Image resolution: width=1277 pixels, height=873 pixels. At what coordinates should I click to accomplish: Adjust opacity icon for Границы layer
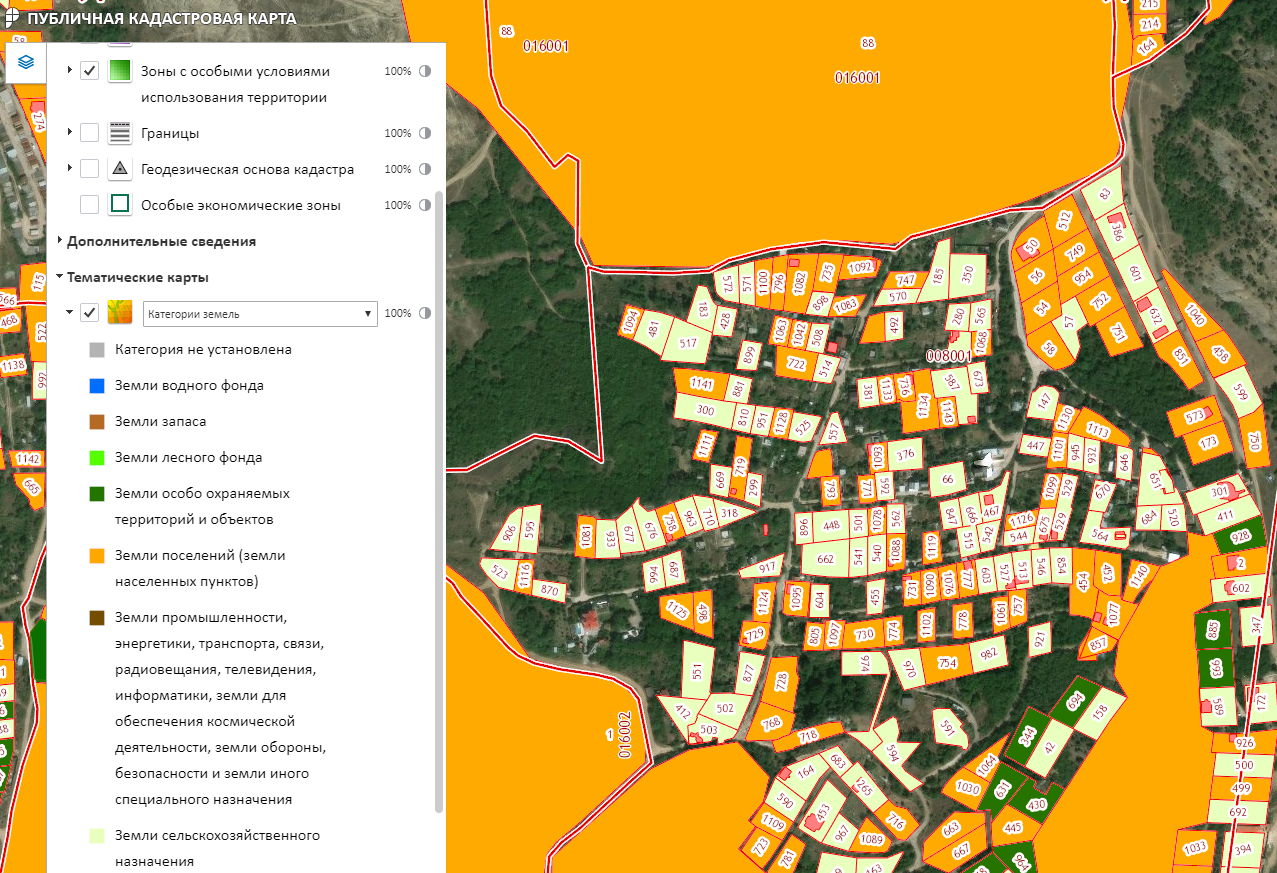coord(425,133)
